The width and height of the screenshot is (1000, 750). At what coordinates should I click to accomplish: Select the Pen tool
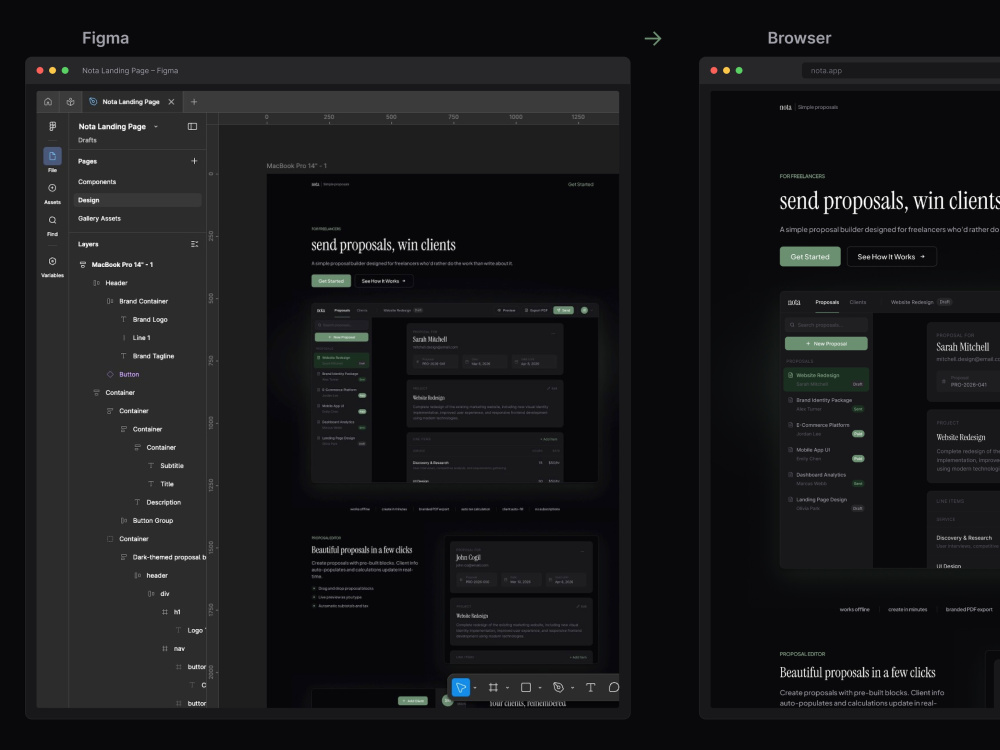tap(558, 688)
